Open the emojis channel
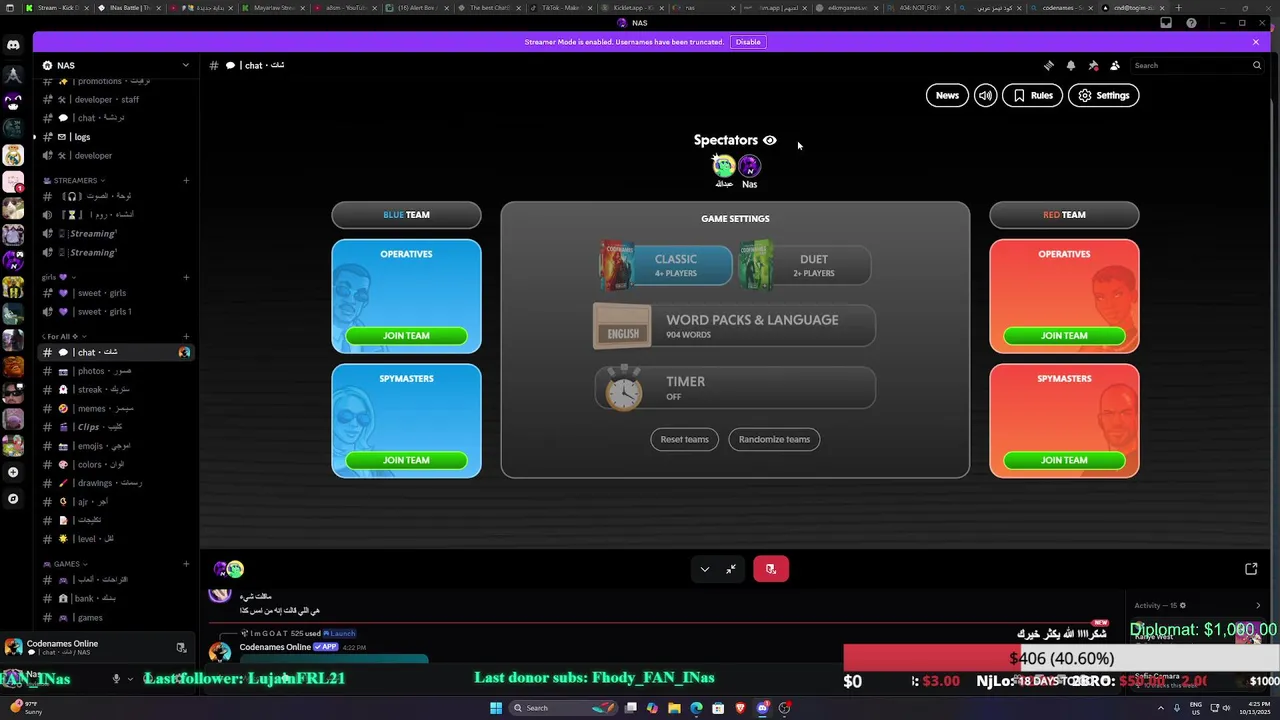 116,446
